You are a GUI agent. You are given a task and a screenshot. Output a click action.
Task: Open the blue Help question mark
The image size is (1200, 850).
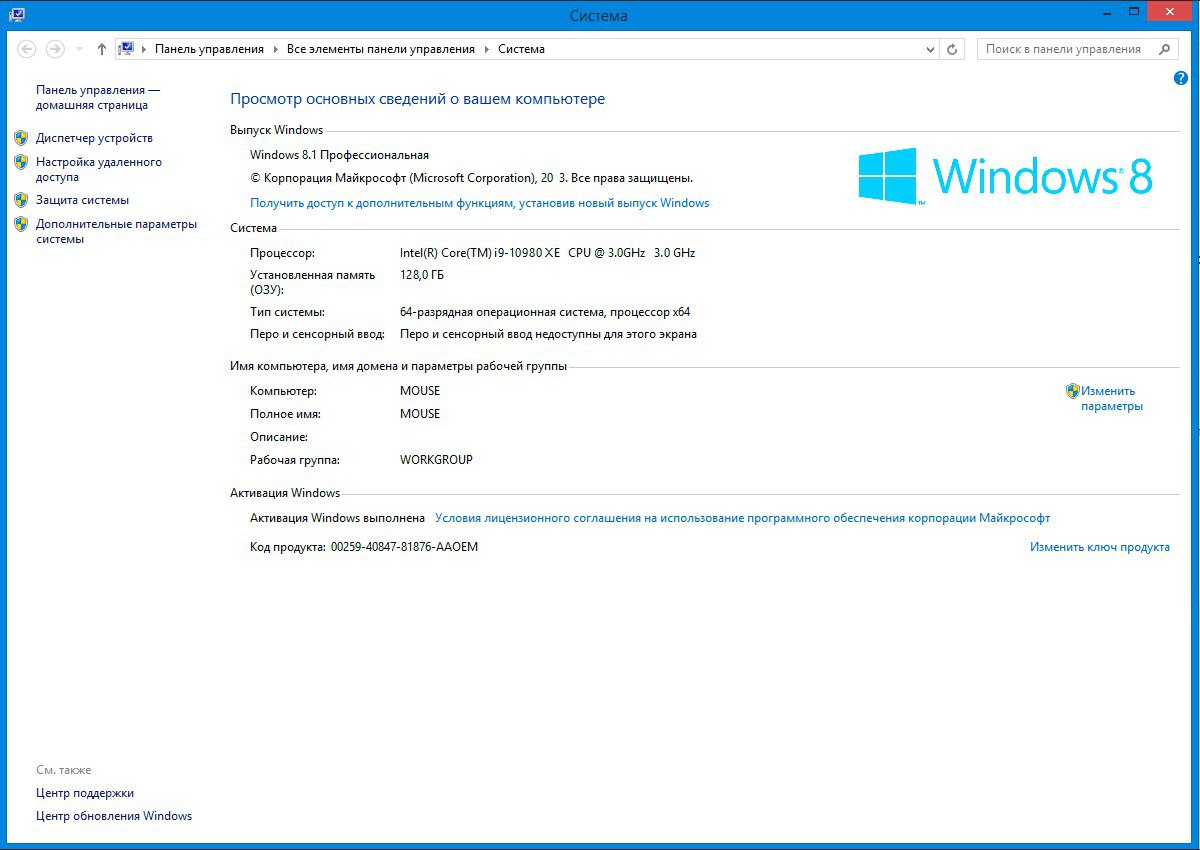tap(1181, 78)
